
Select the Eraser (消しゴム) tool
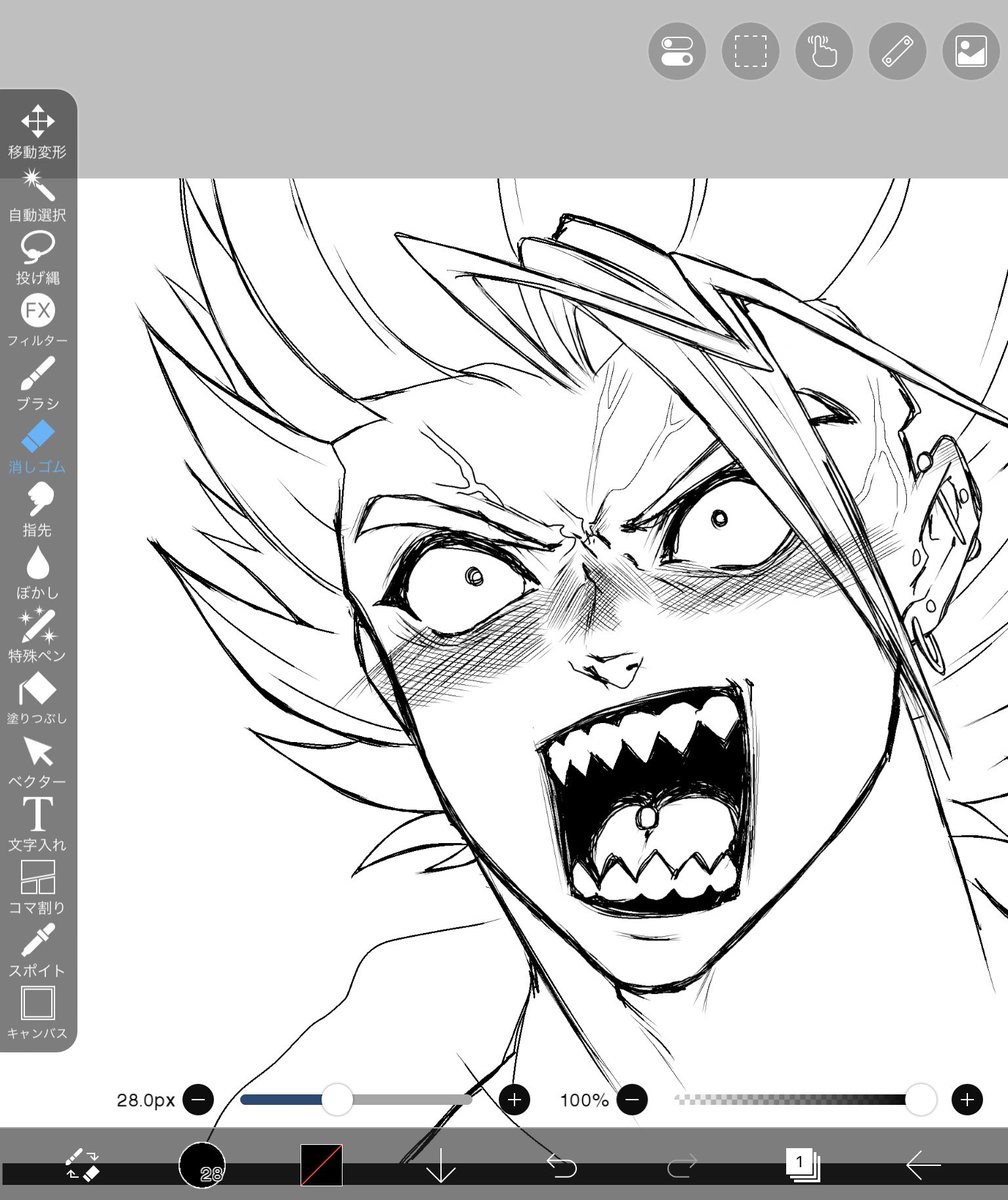point(38,447)
